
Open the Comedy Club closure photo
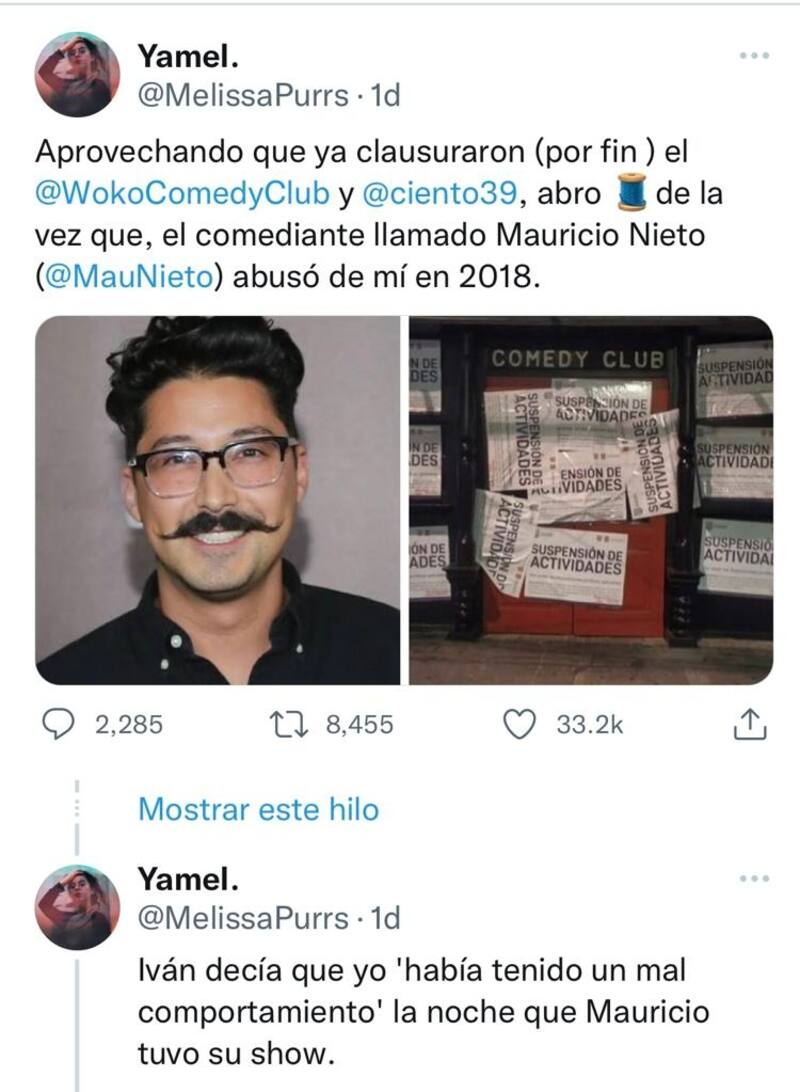click(590, 500)
